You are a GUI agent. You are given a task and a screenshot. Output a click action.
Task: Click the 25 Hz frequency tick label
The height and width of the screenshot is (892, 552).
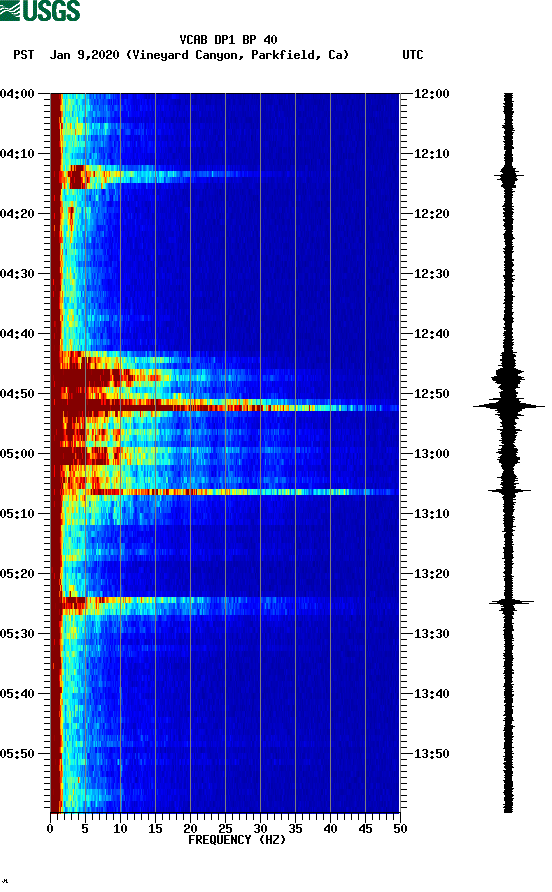pyautogui.click(x=225, y=829)
